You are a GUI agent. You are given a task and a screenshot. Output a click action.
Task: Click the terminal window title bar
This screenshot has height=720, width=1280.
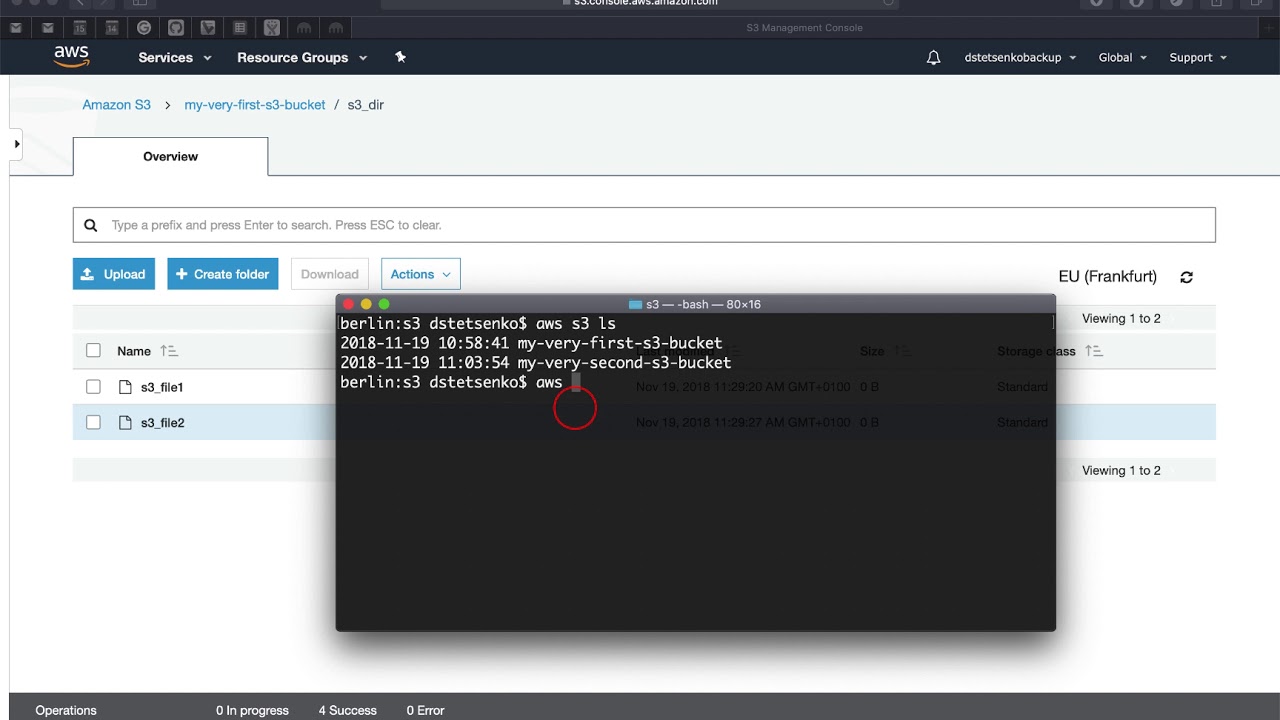(695, 304)
